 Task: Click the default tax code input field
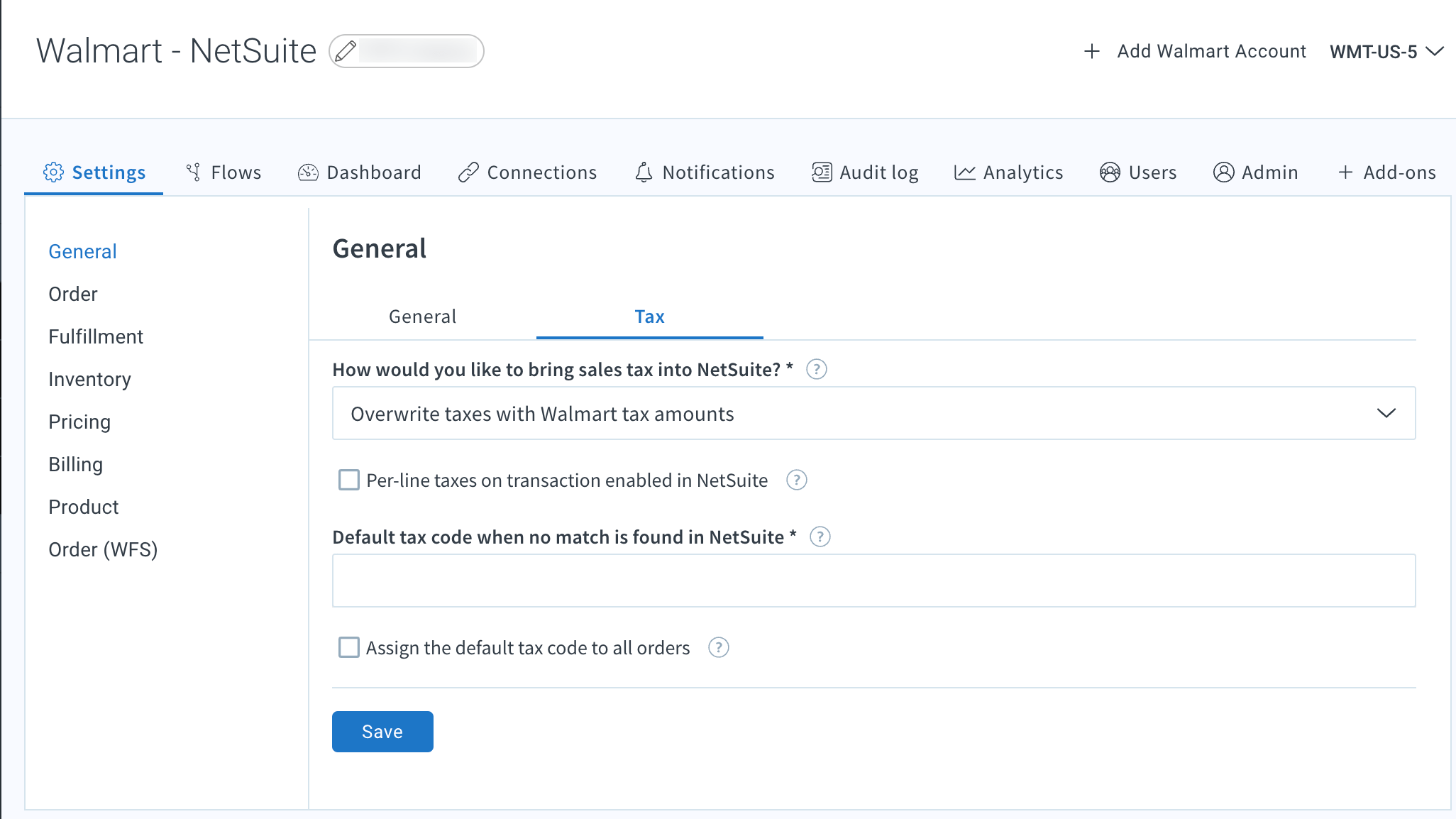pos(873,581)
